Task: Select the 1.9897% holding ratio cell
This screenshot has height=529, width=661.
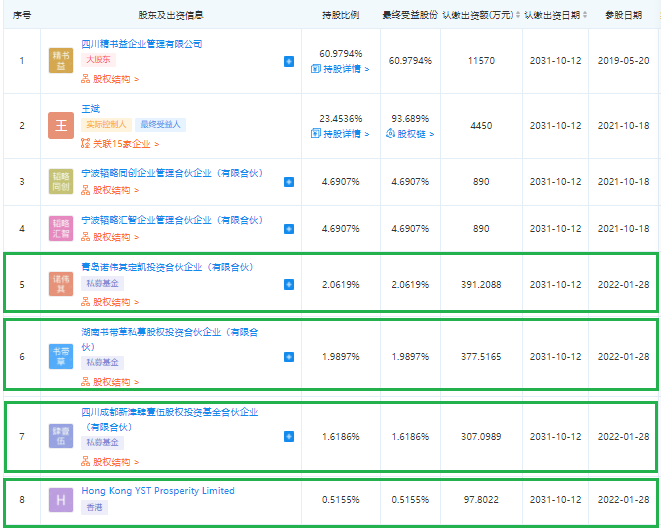Action: (x=341, y=357)
